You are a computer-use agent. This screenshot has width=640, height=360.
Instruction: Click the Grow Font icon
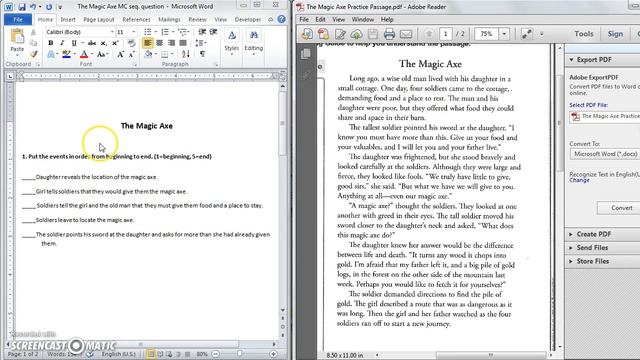[120, 54]
